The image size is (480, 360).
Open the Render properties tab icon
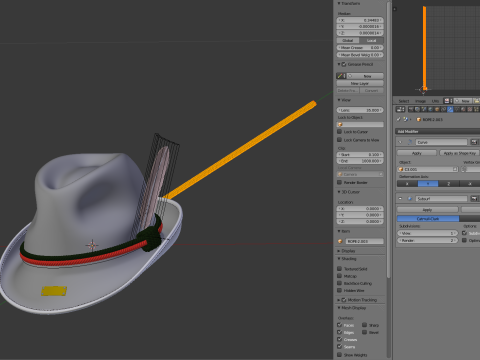tap(411, 109)
